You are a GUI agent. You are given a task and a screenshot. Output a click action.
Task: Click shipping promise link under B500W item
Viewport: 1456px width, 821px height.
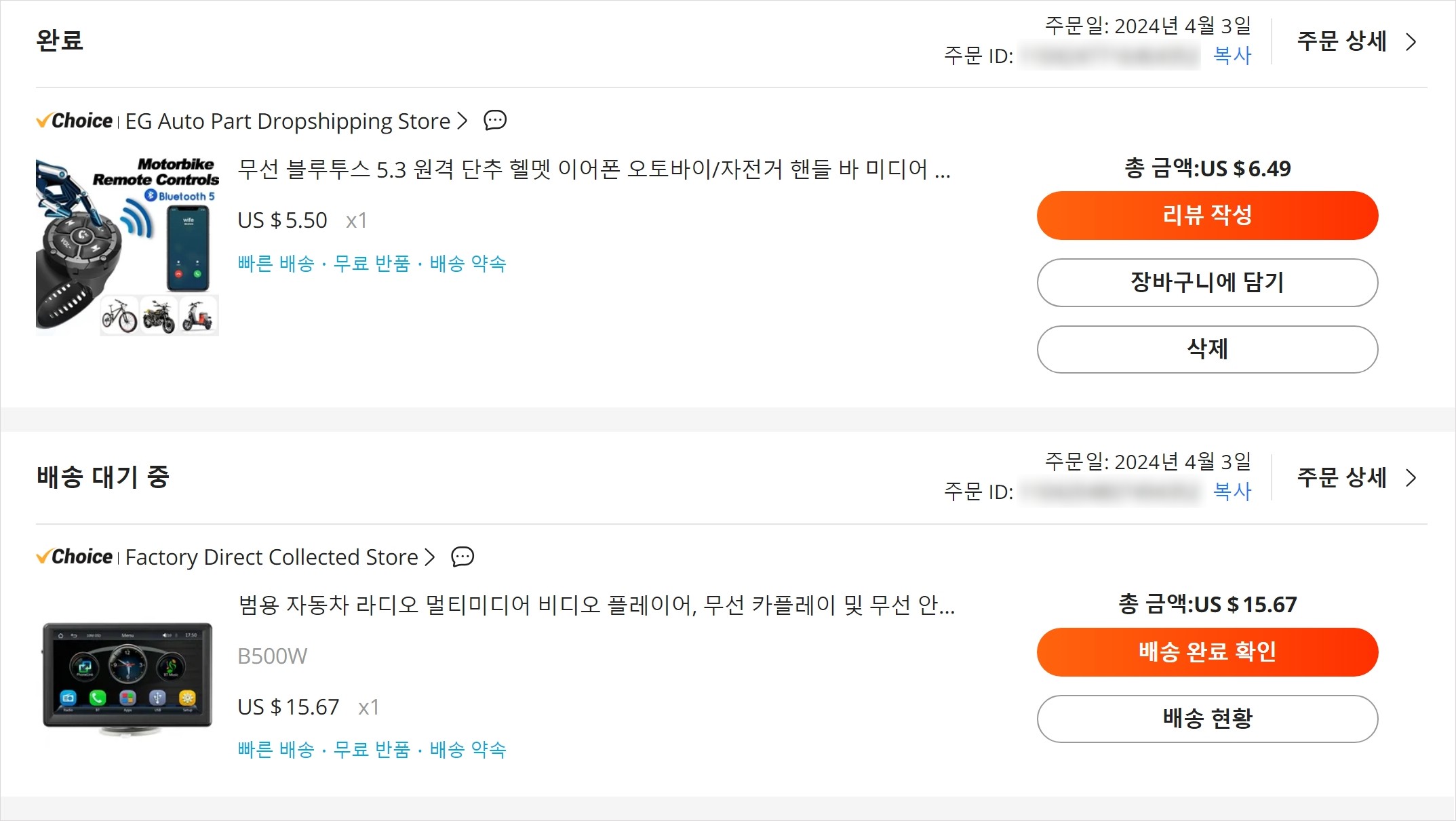[468, 749]
